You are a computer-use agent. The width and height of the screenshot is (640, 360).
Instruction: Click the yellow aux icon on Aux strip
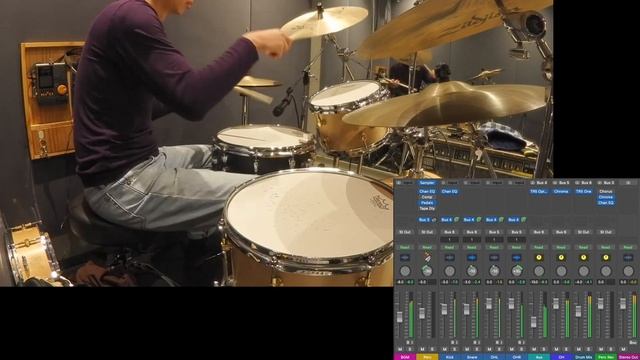pyautogui.click(x=539, y=258)
